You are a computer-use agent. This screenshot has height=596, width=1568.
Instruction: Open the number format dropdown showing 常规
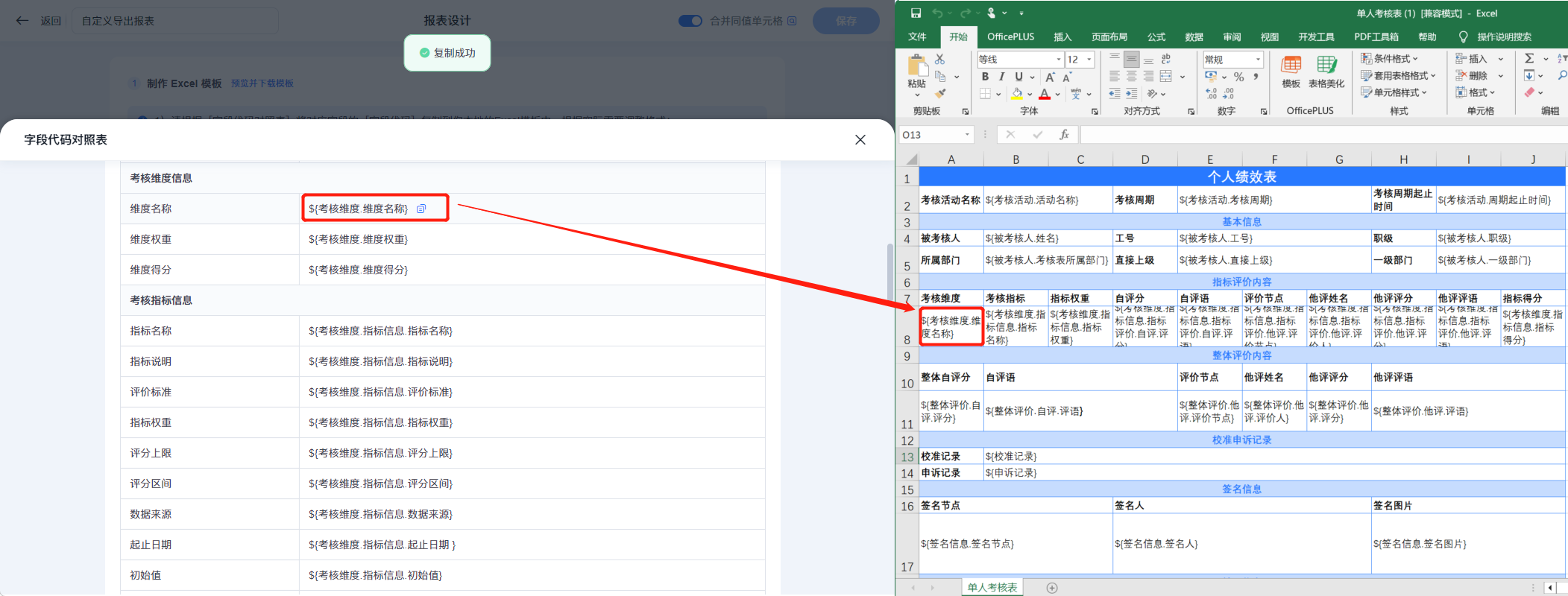pyautogui.click(x=1259, y=59)
